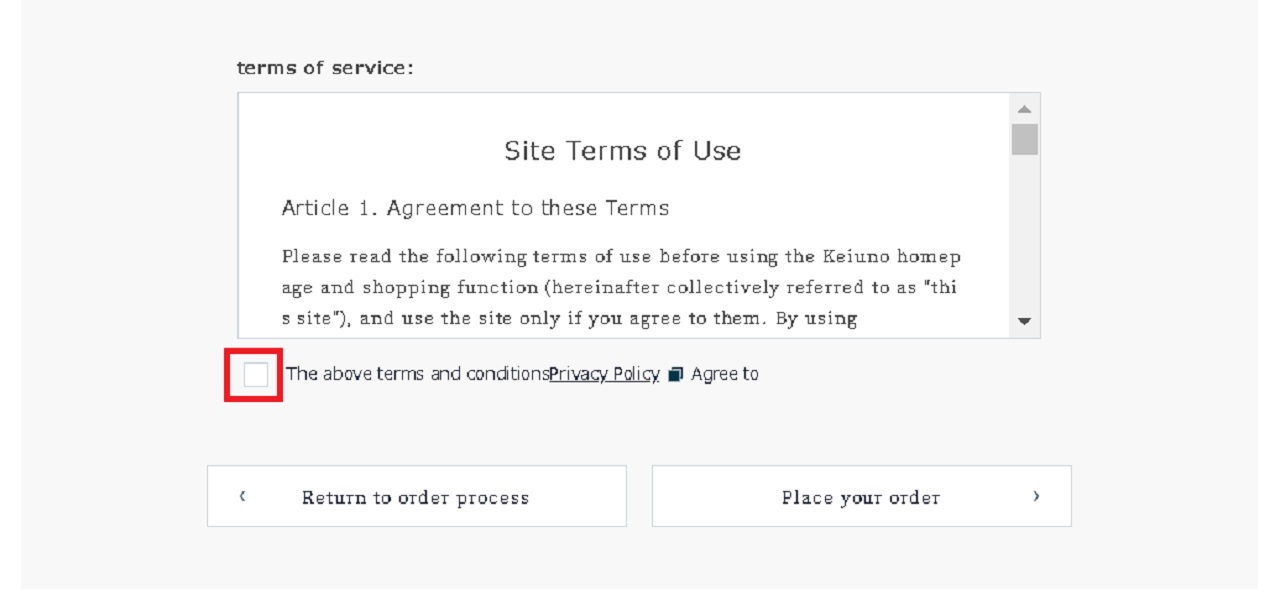The image size is (1275, 600).
Task: Click the terms scrollbar thumb
Action: [x=1024, y=139]
